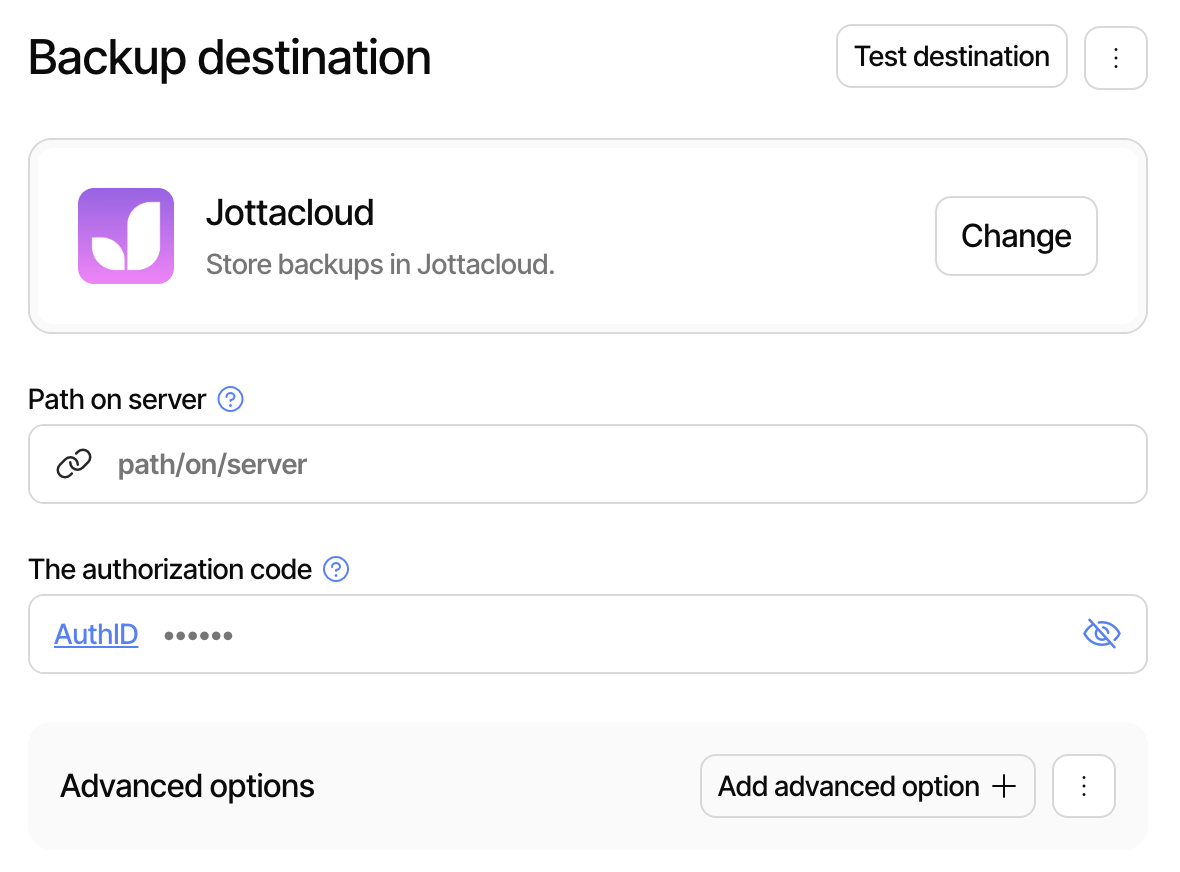Click Test destination

pyautogui.click(x=951, y=56)
